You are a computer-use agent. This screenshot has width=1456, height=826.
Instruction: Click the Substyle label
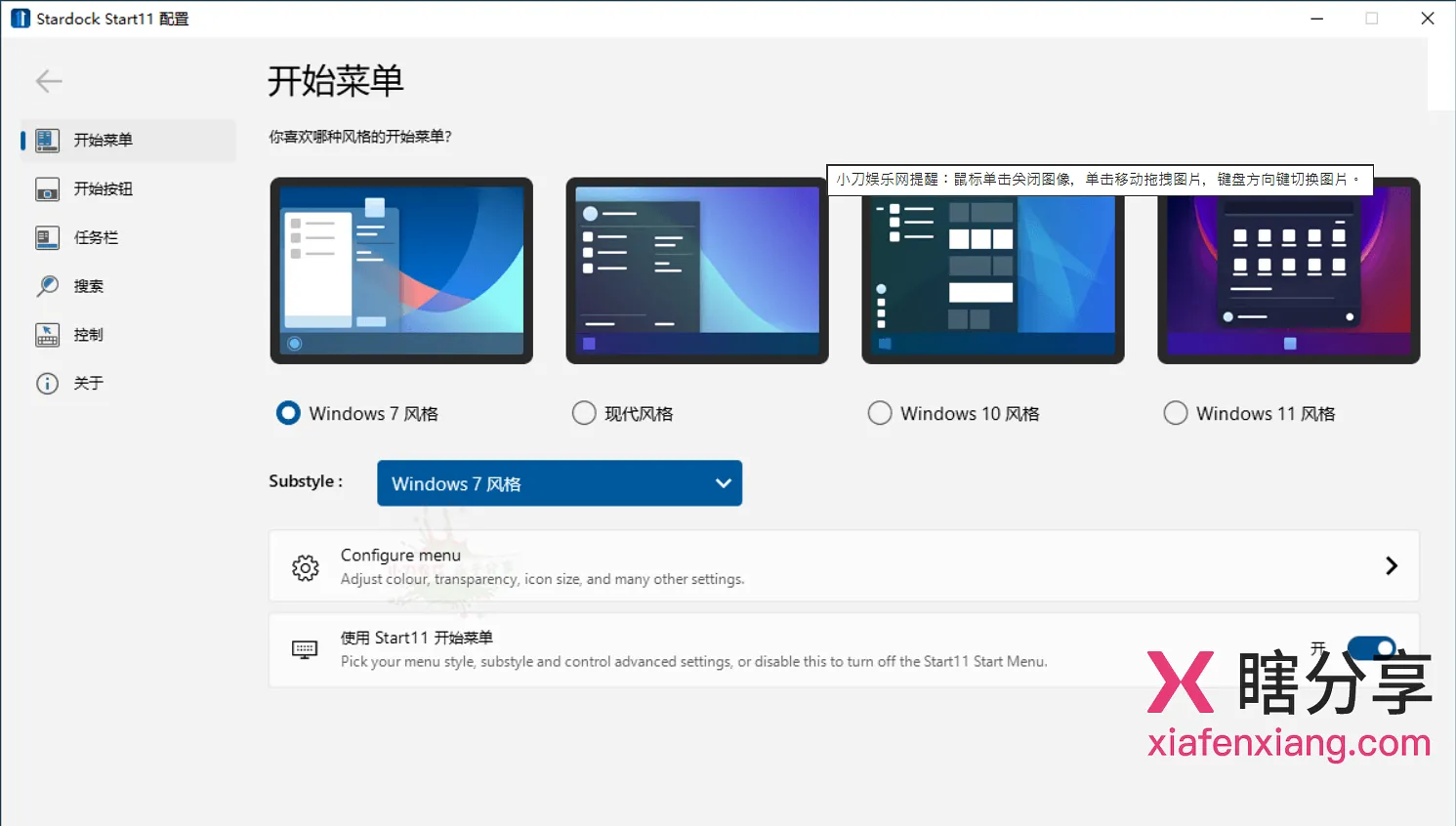coord(306,481)
